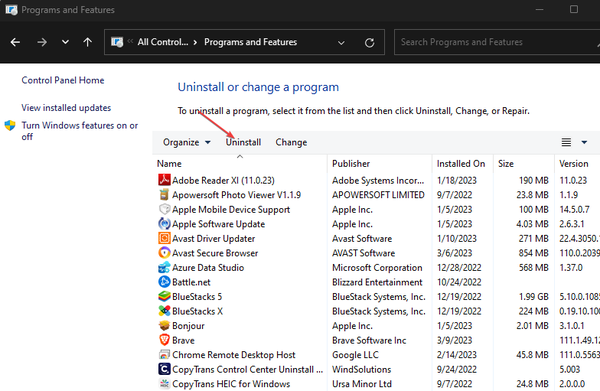The height and width of the screenshot is (391, 600).
Task: Select Battle.net program name
Action: [x=191, y=282]
